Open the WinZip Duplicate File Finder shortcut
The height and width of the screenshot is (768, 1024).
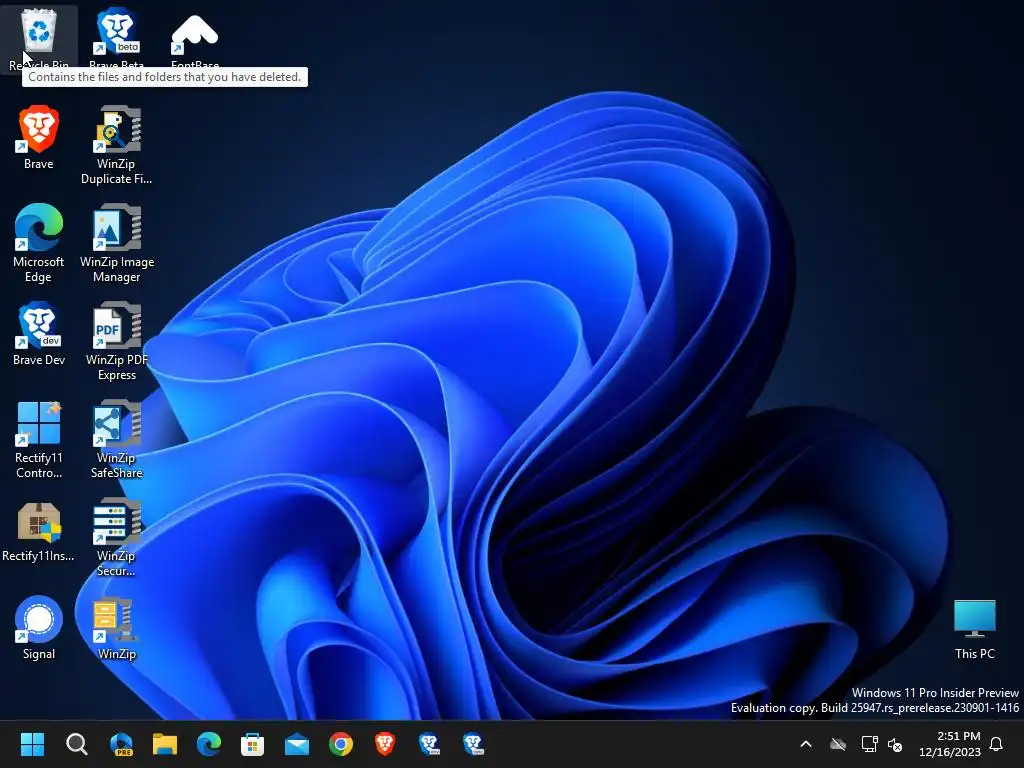[117, 145]
